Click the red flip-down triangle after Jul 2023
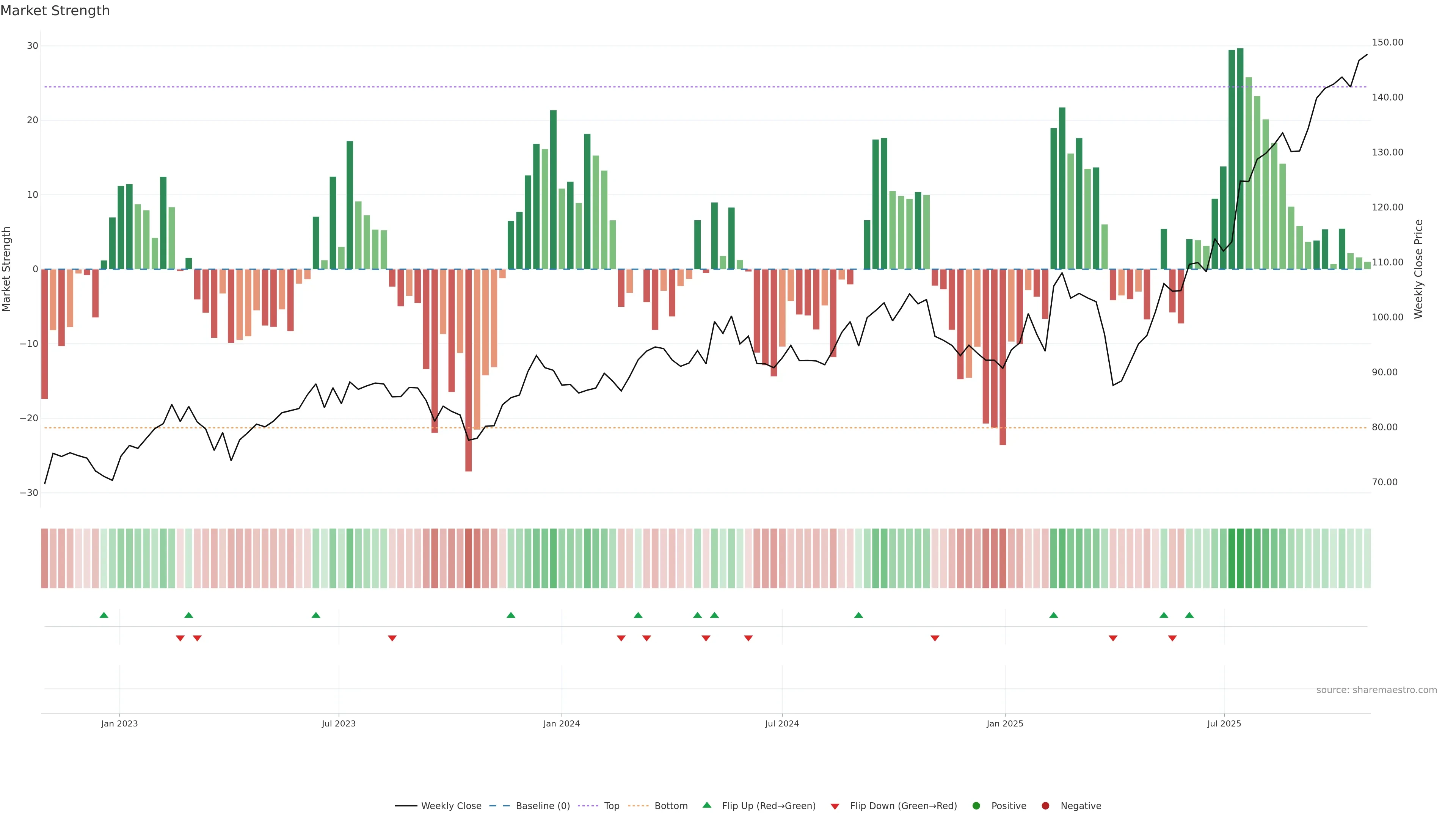1456x819 pixels. (x=392, y=638)
